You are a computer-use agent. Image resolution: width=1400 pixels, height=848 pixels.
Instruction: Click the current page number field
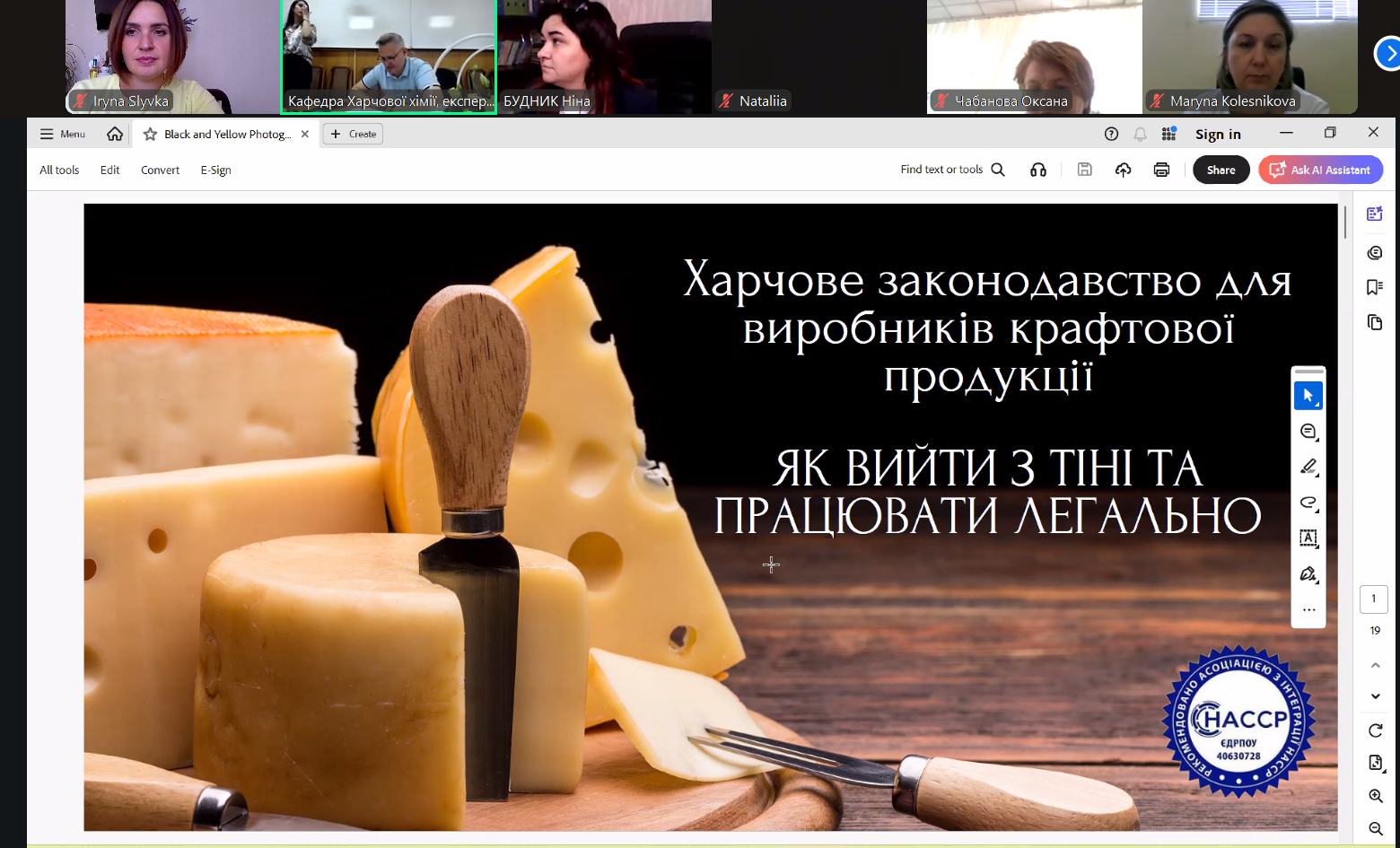point(1373,599)
